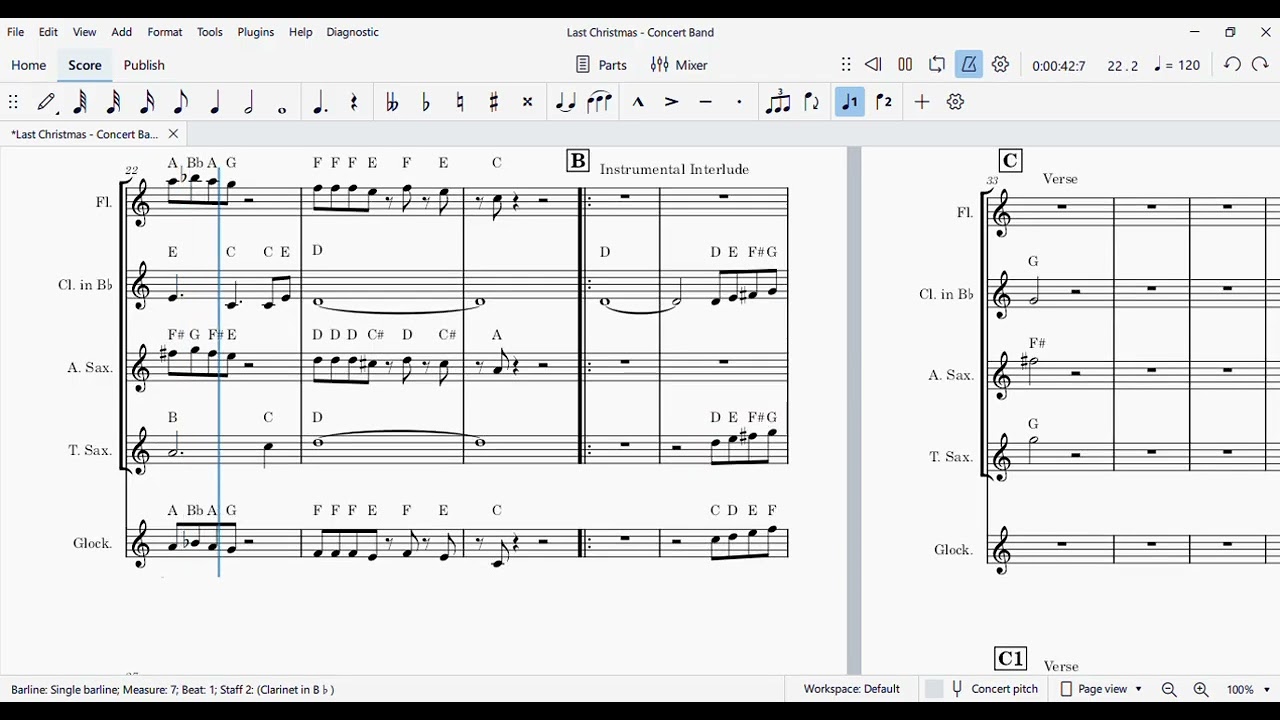Redo the last undone action

1260,65
